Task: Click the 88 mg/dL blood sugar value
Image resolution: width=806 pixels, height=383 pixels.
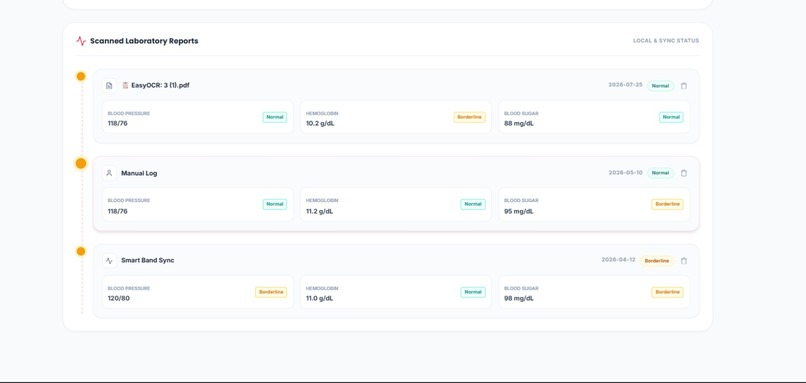Action: pos(519,123)
